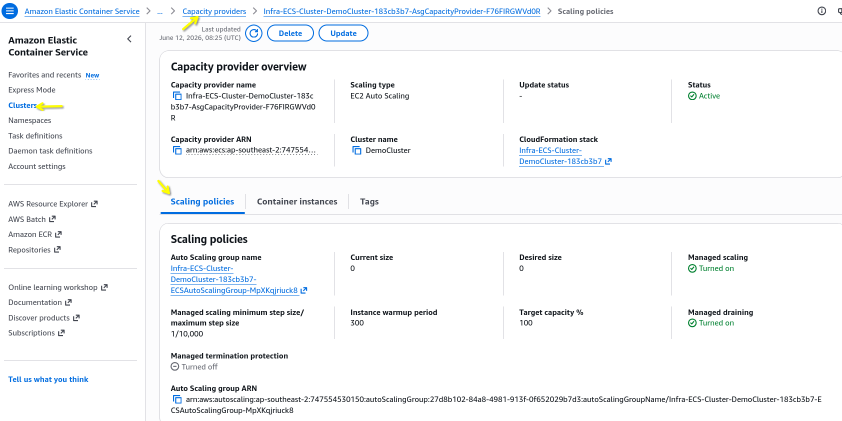Copy the DemoCluster cluster name
The height and width of the screenshot is (421, 842).
pyautogui.click(x=357, y=150)
